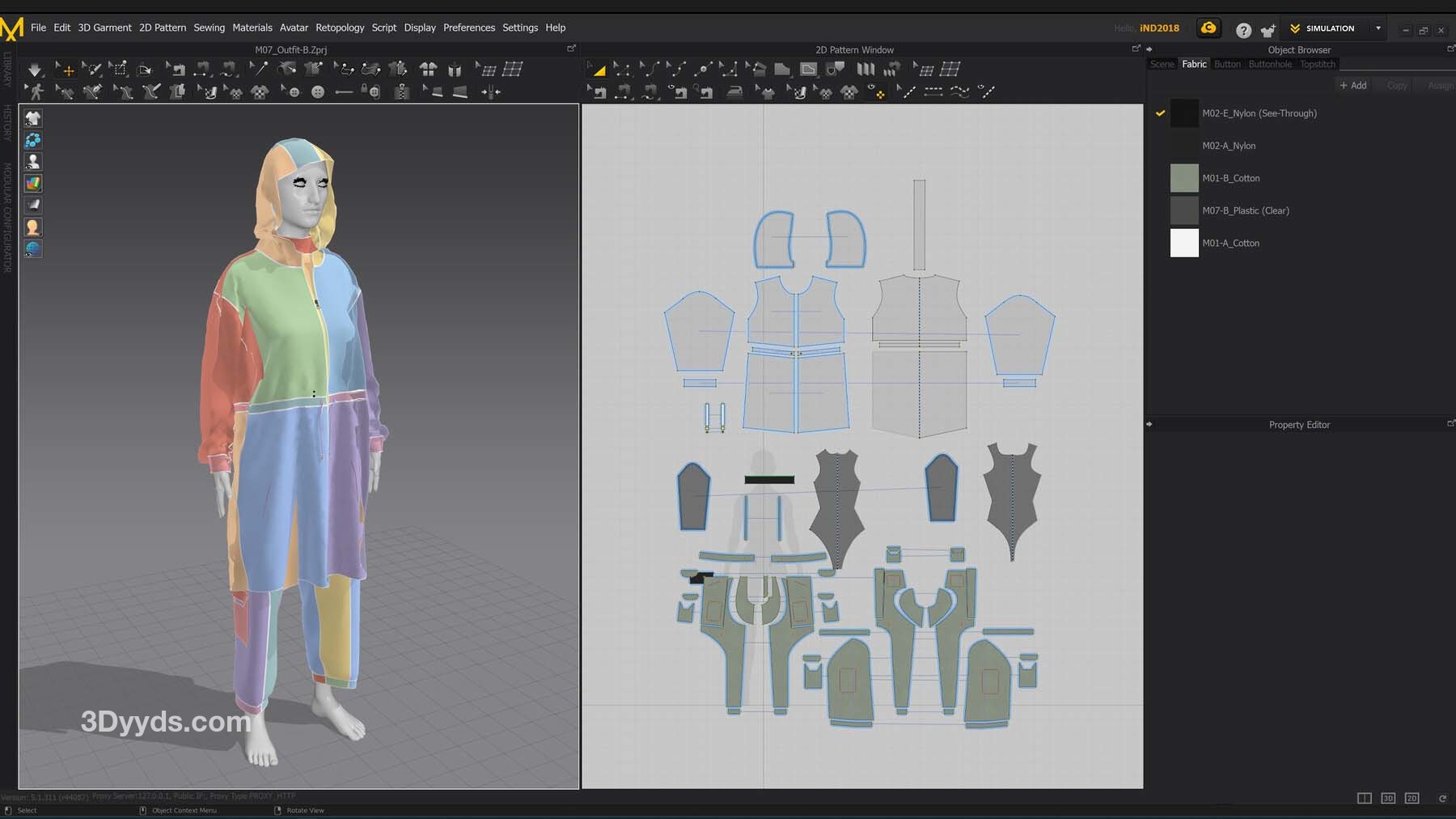Open the Sewing menu
This screenshot has height=819, width=1456.
click(209, 28)
